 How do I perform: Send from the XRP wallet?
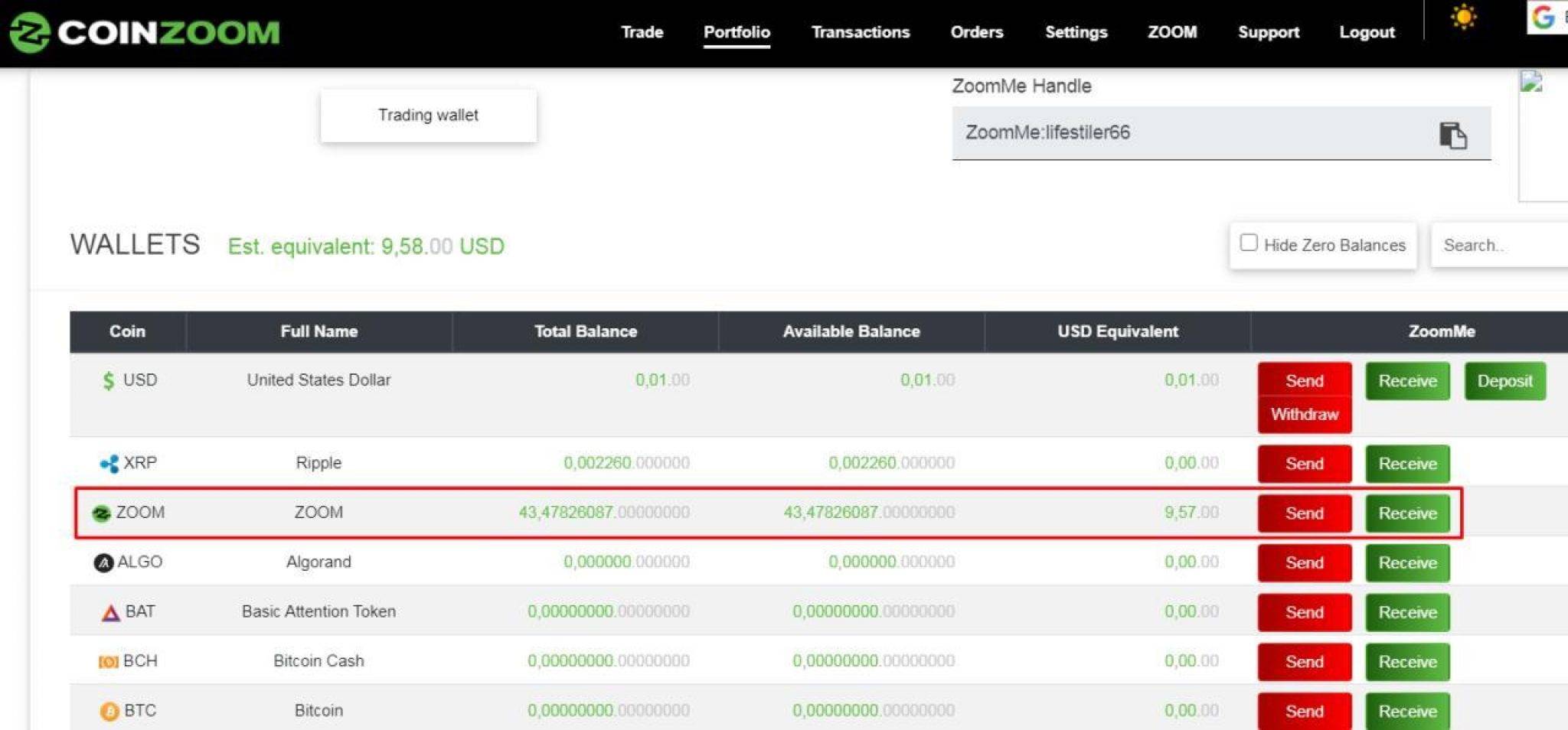point(1305,464)
